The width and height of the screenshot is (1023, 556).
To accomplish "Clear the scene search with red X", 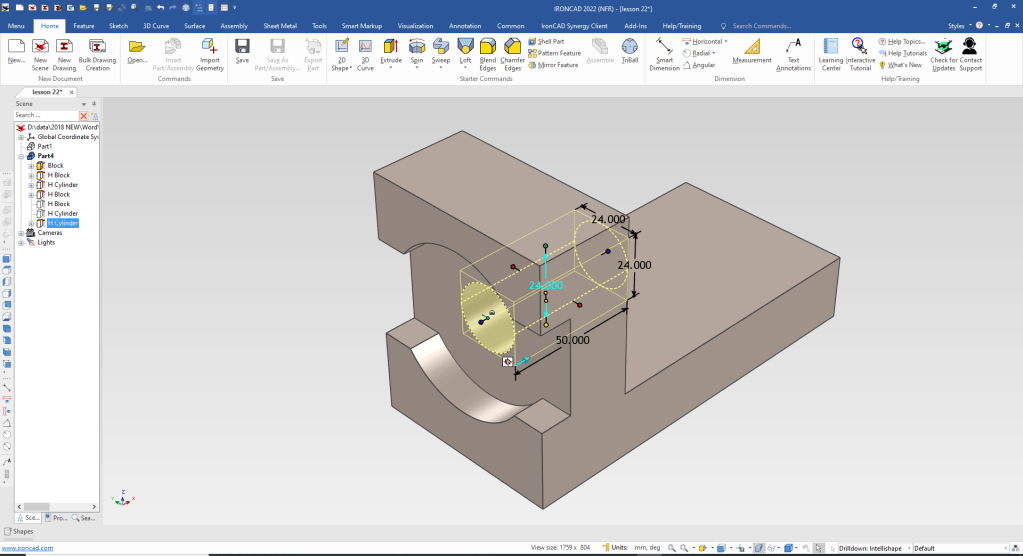I will point(84,116).
